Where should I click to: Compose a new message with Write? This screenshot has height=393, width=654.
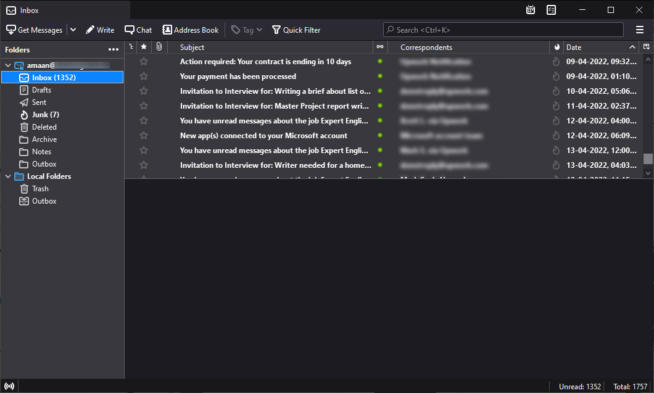coord(100,30)
